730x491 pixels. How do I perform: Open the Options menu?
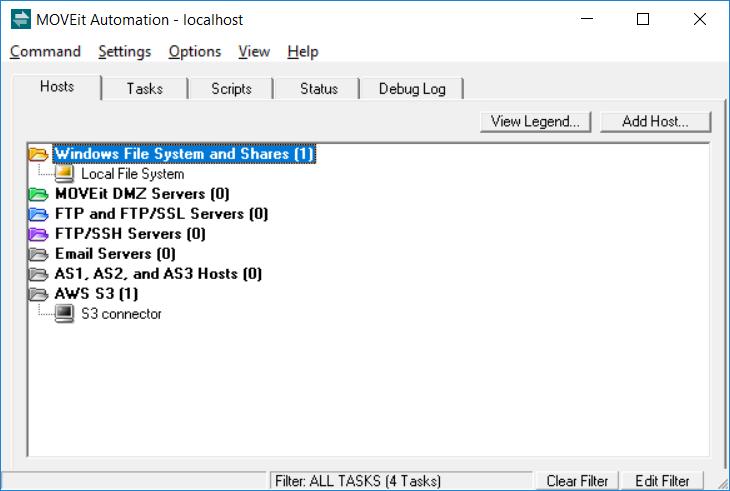tap(195, 51)
